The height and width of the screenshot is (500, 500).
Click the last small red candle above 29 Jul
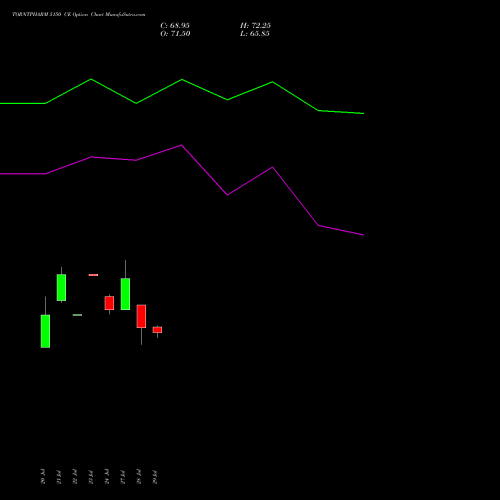tap(157, 330)
